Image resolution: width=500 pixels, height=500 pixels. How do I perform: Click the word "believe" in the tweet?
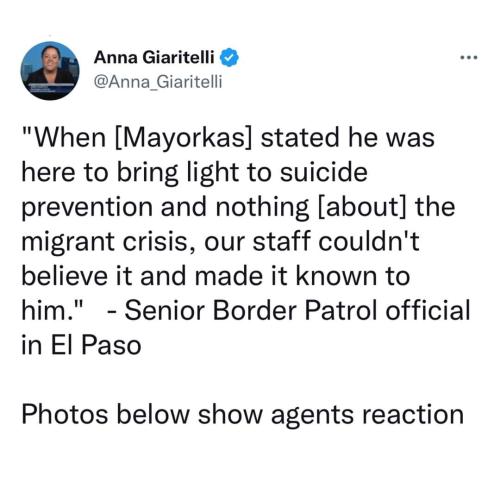coord(65,276)
